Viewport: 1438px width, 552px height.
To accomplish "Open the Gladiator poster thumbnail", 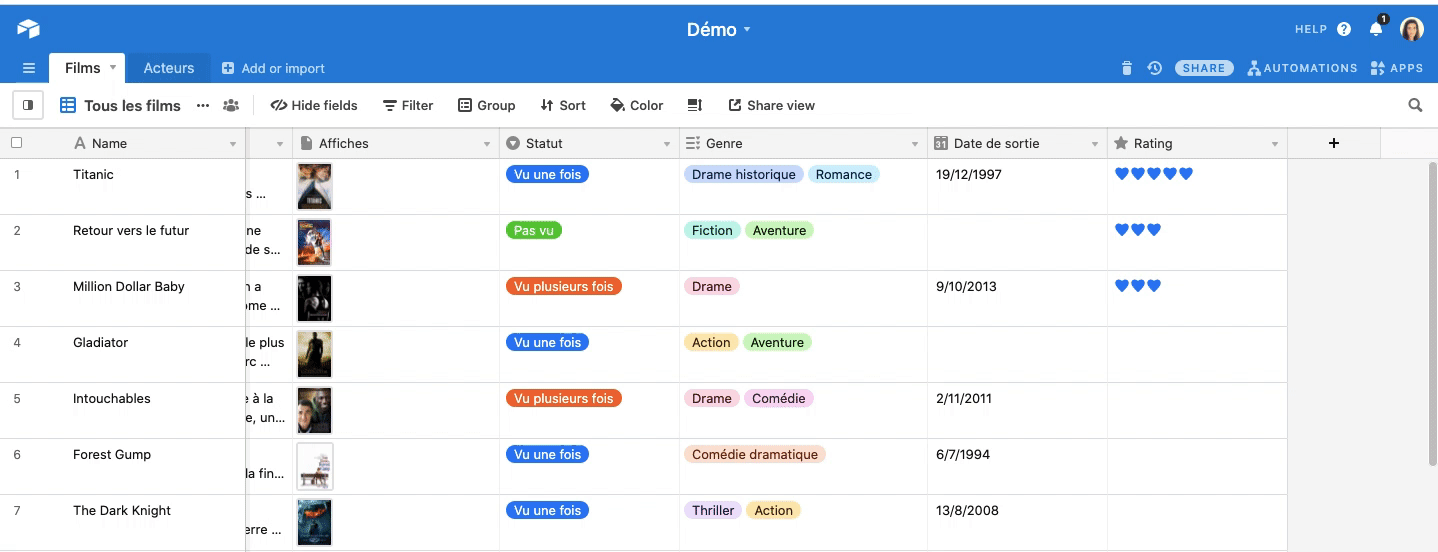I will (x=314, y=354).
